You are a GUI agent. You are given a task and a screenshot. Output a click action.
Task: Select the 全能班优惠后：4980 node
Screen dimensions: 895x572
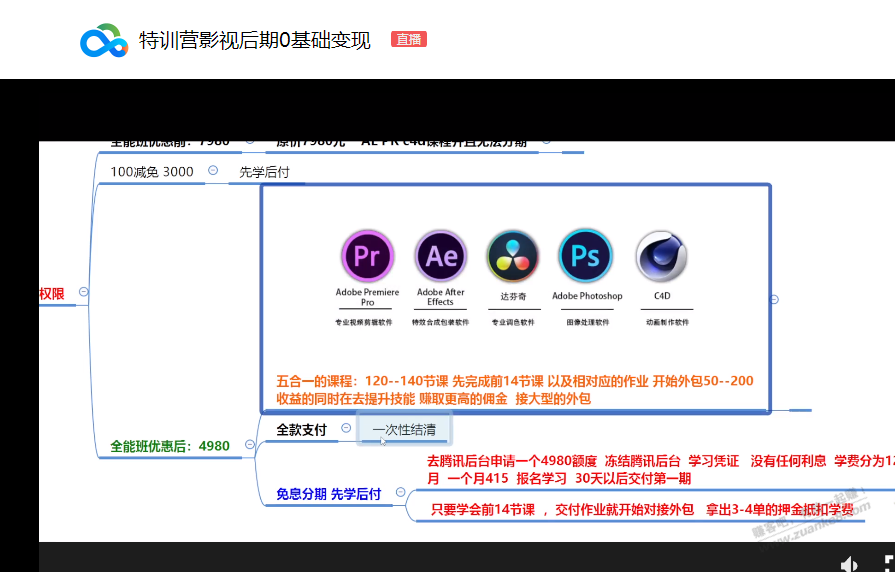point(170,446)
